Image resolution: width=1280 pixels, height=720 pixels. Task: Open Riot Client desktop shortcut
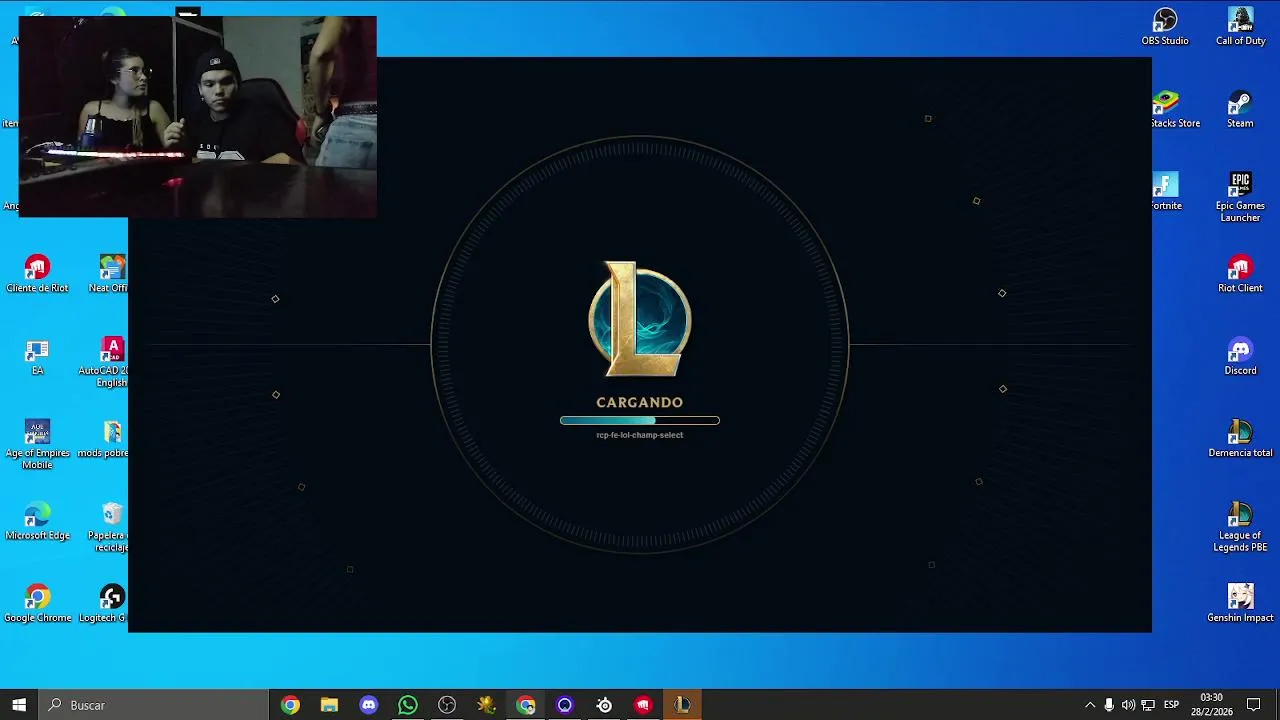1240,274
